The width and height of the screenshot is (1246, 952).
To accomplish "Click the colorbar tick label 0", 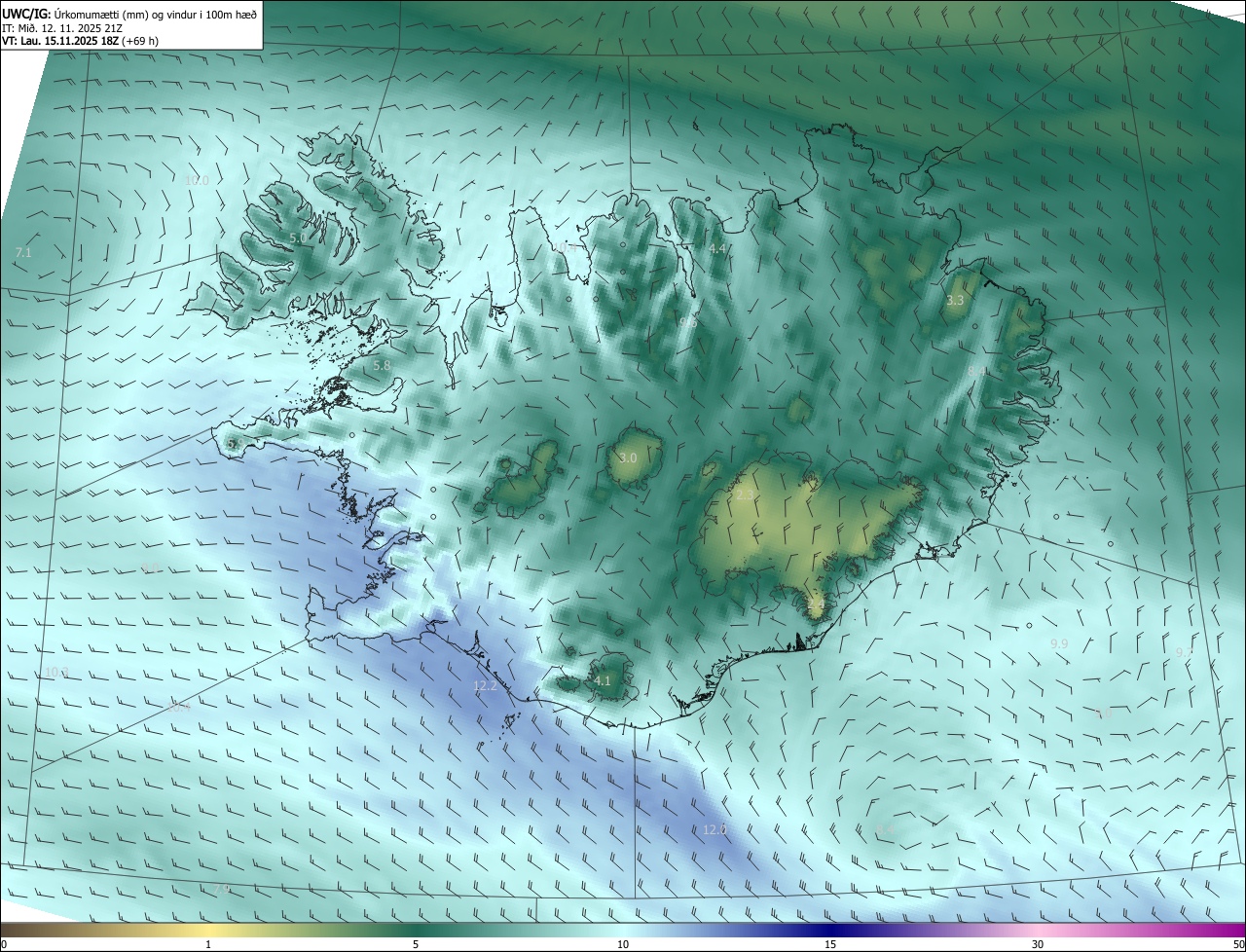I will pos(3,944).
